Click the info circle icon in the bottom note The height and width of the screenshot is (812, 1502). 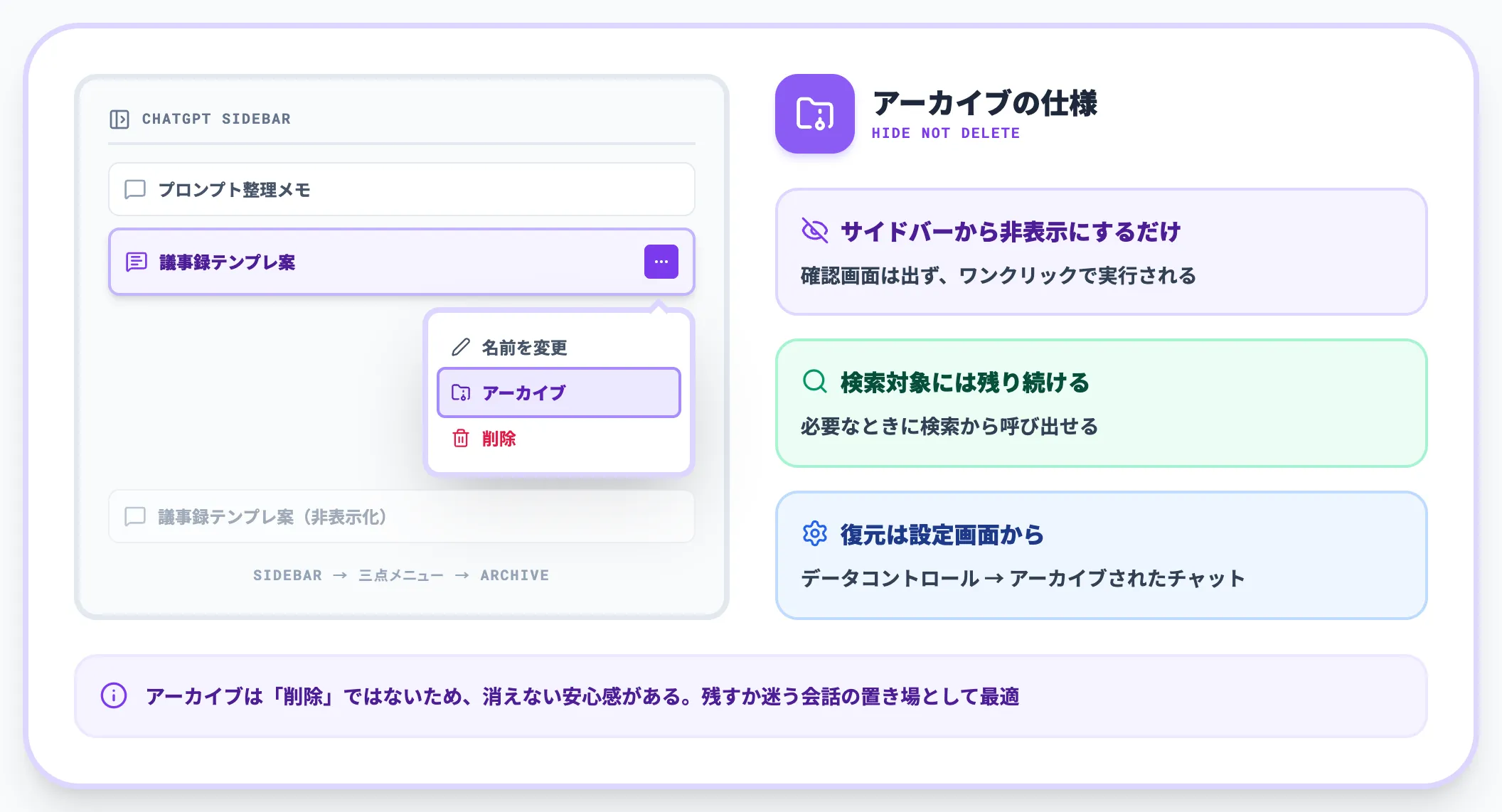point(114,695)
